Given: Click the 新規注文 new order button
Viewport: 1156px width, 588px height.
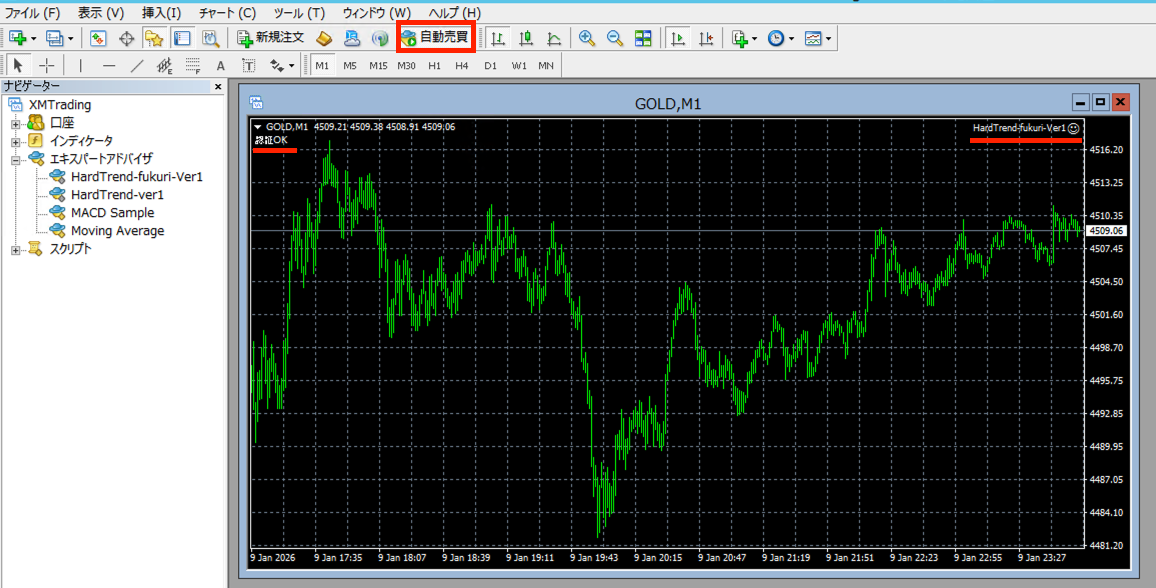Looking at the screenshot, I should click(x=270, y=38).
